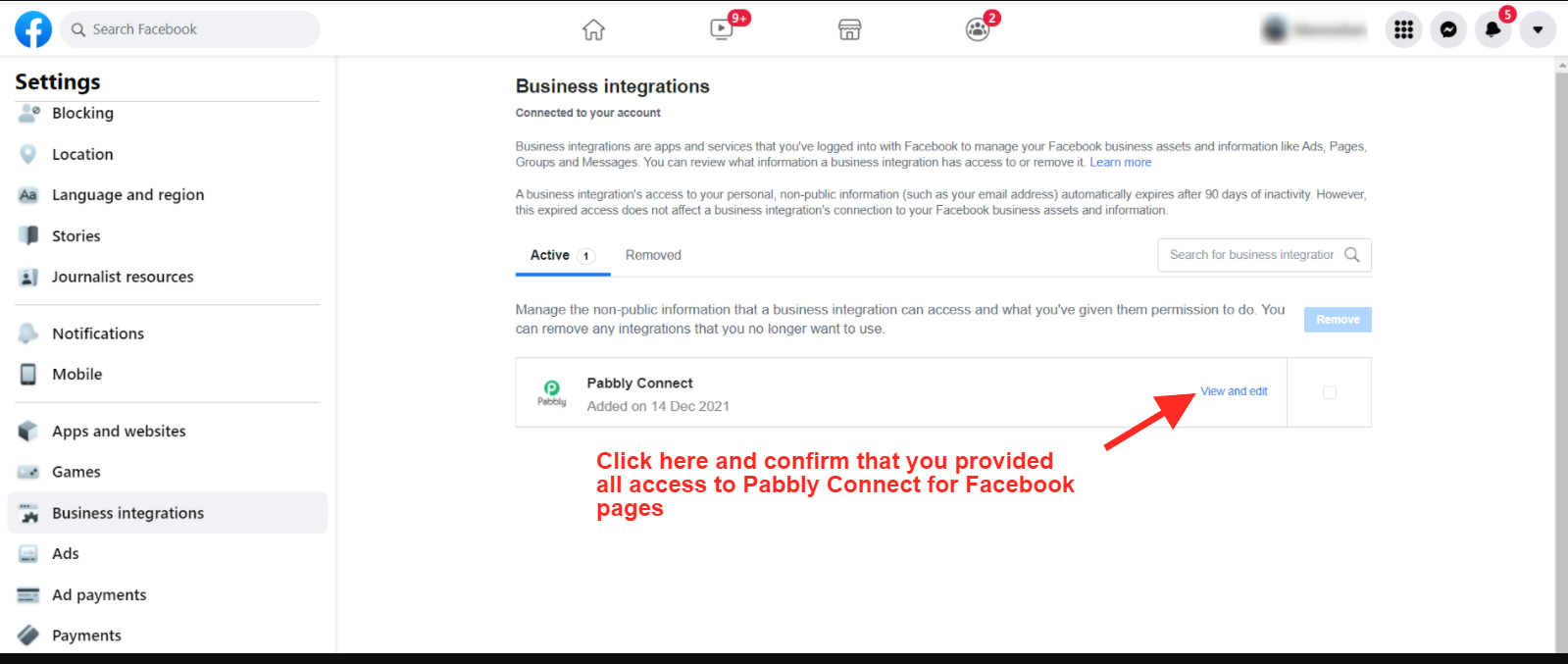This screenshot has height=664, width=1568.
Task: Open the Watch video icon
Action: [722, 29]
